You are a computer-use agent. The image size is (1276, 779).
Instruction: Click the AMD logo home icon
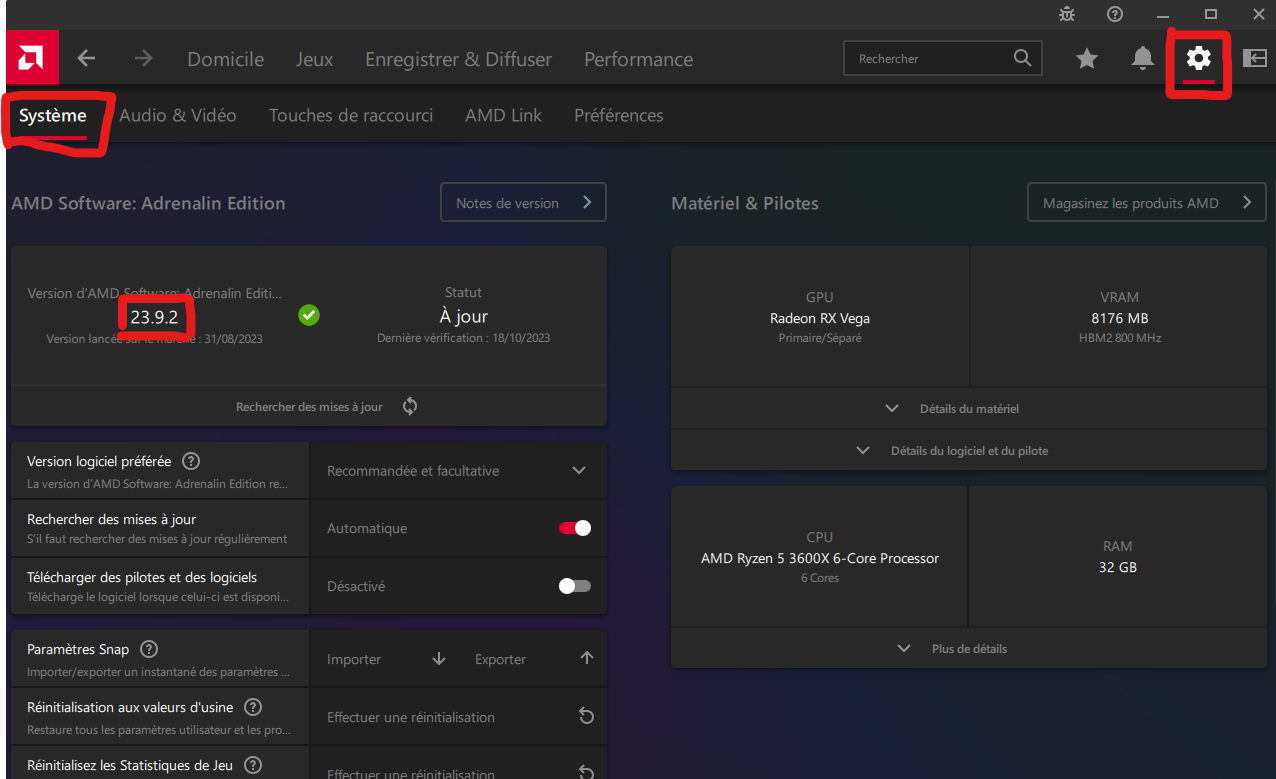[x=32, y=59]
